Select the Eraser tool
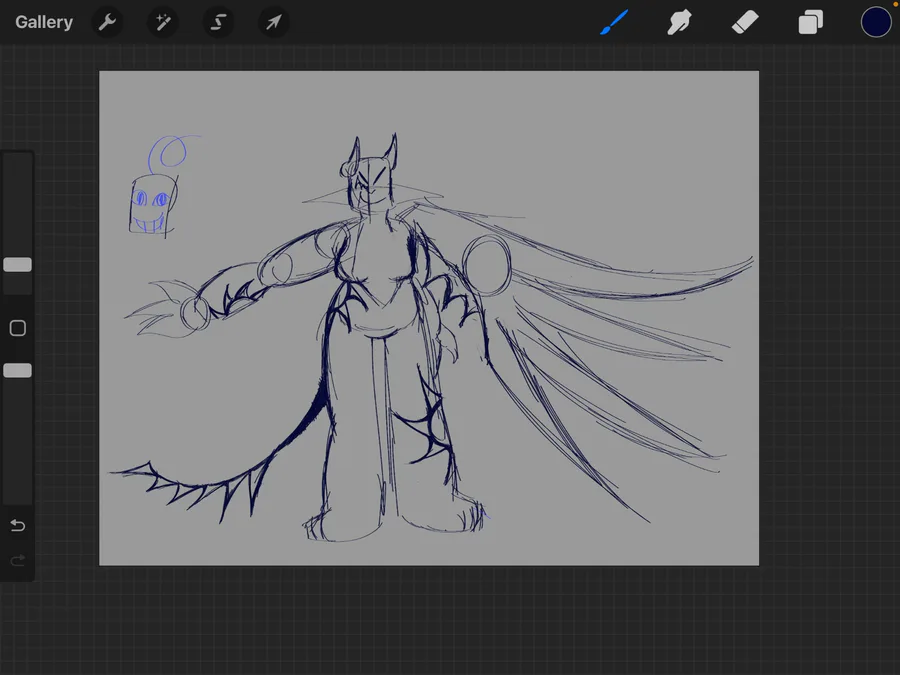Screen dimensions: 900x675 point(745,22)
